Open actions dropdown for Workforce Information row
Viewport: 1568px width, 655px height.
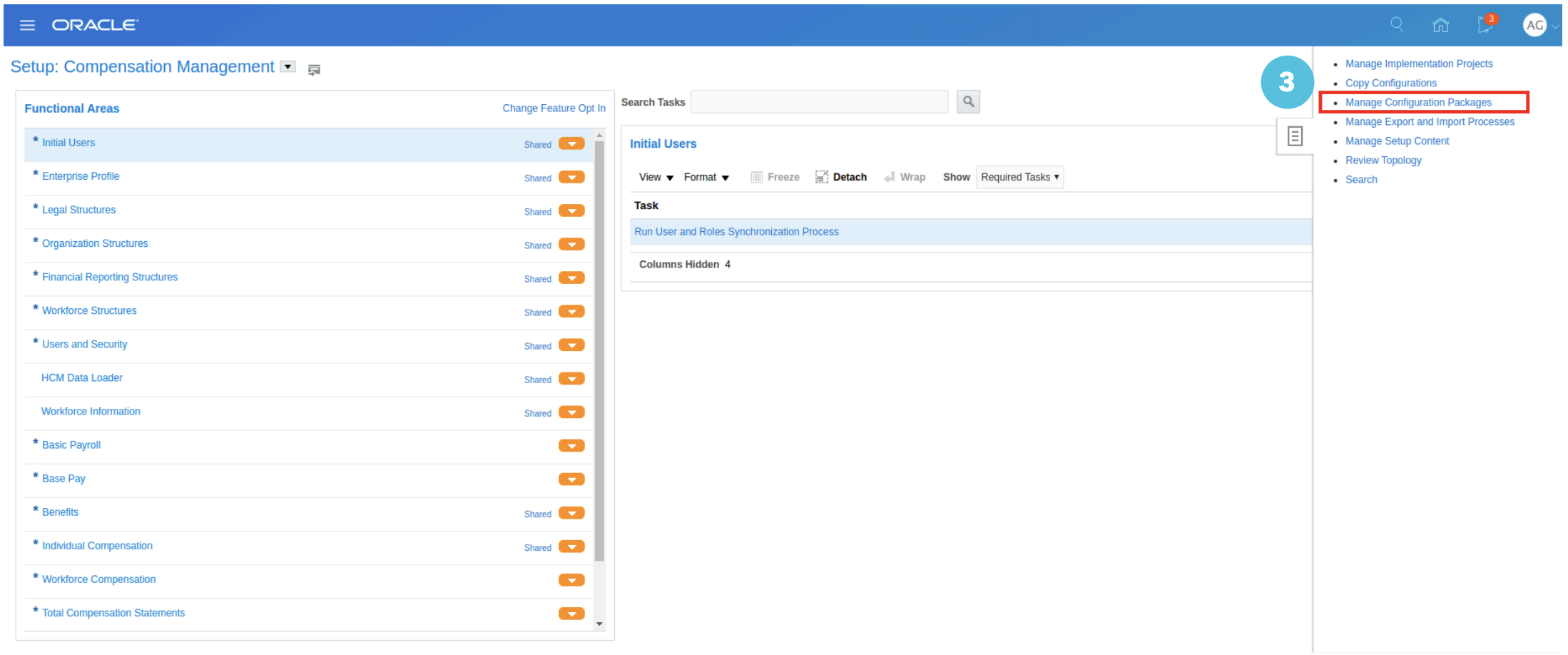571,412
